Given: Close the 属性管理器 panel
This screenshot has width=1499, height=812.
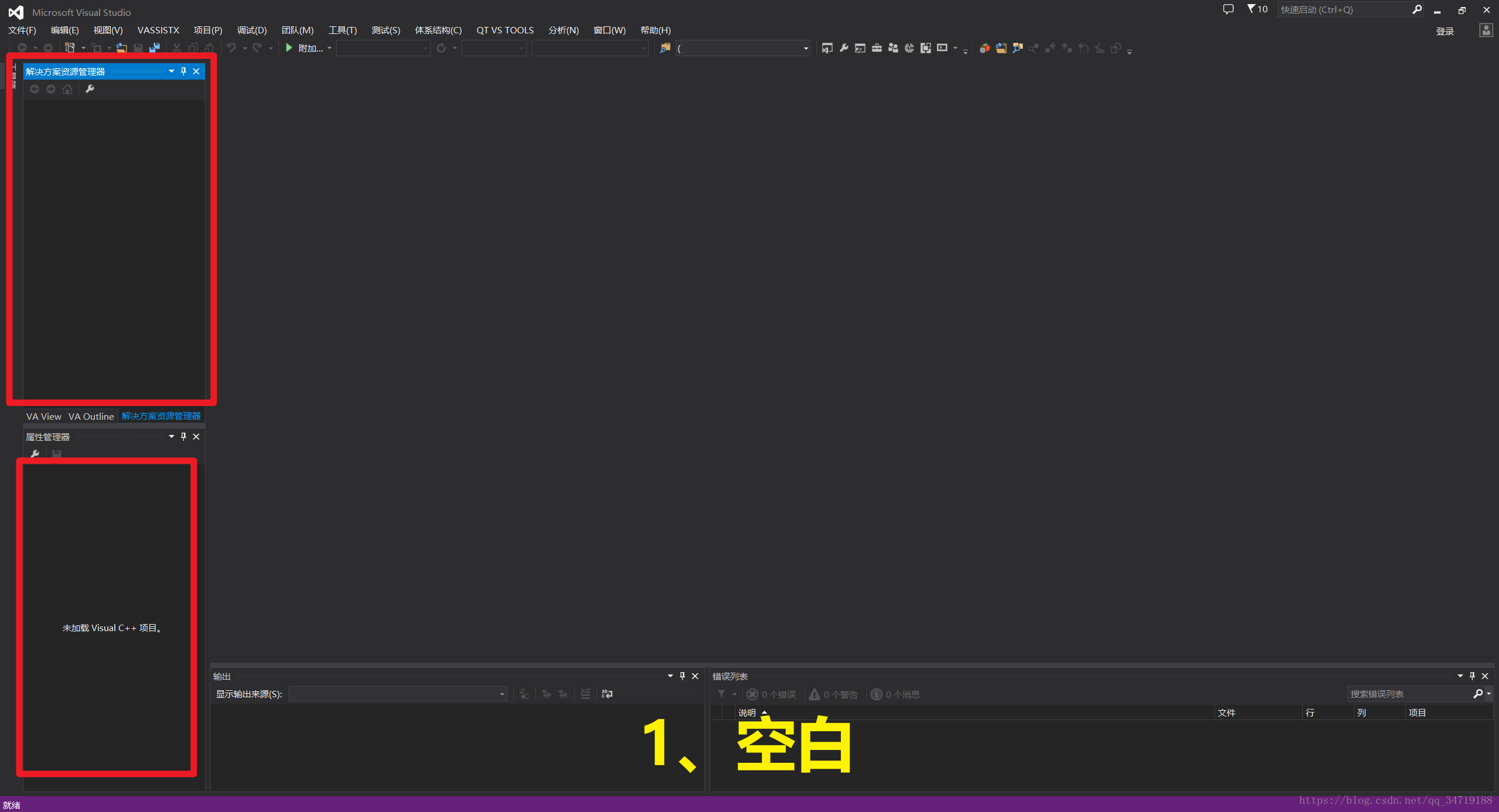Looking at the screenshot, I should click(196, 437).
